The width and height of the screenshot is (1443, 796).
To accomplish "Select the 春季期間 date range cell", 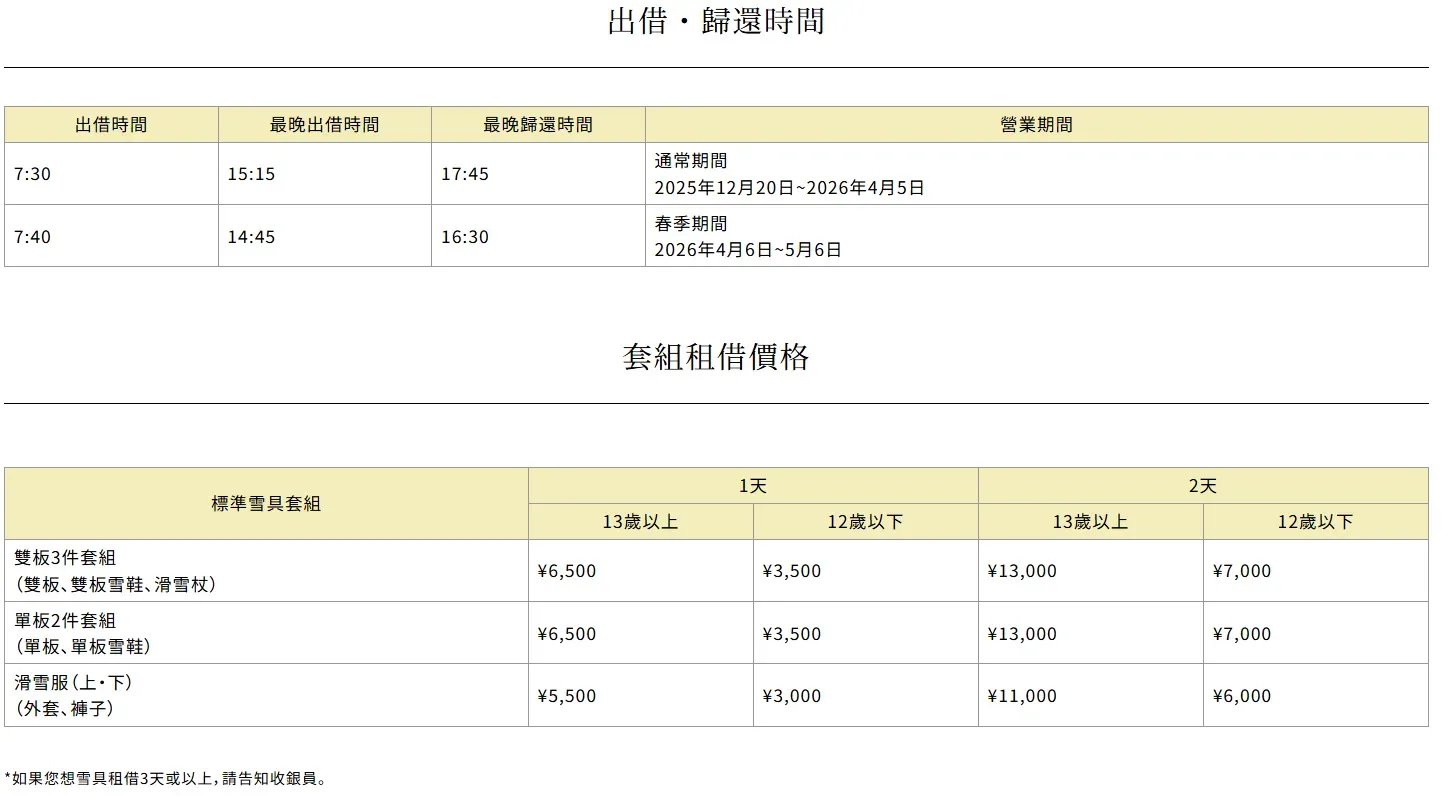I will [x=748, y=237].
